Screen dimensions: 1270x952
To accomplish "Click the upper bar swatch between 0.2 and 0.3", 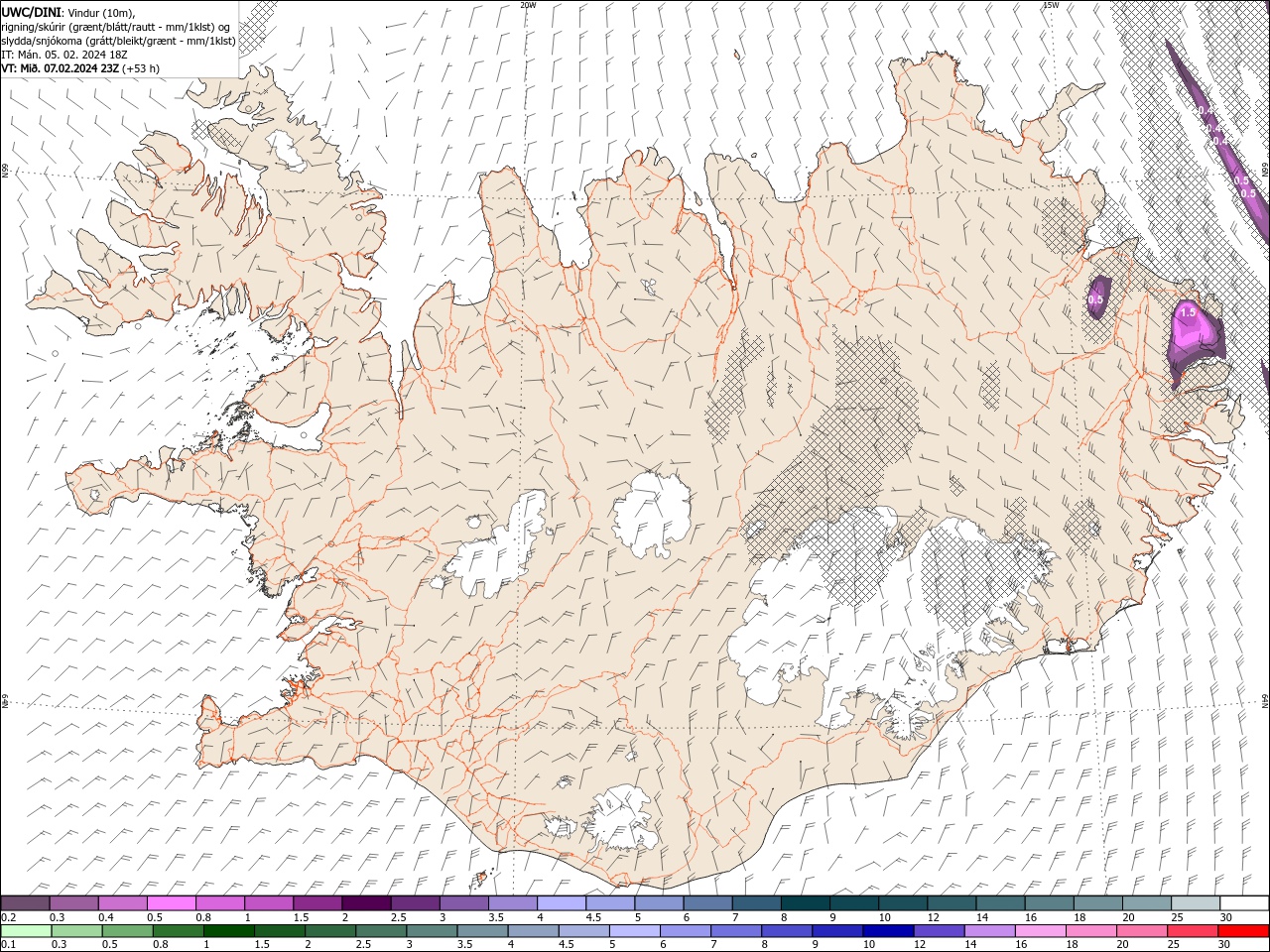I will pos(25,903).
